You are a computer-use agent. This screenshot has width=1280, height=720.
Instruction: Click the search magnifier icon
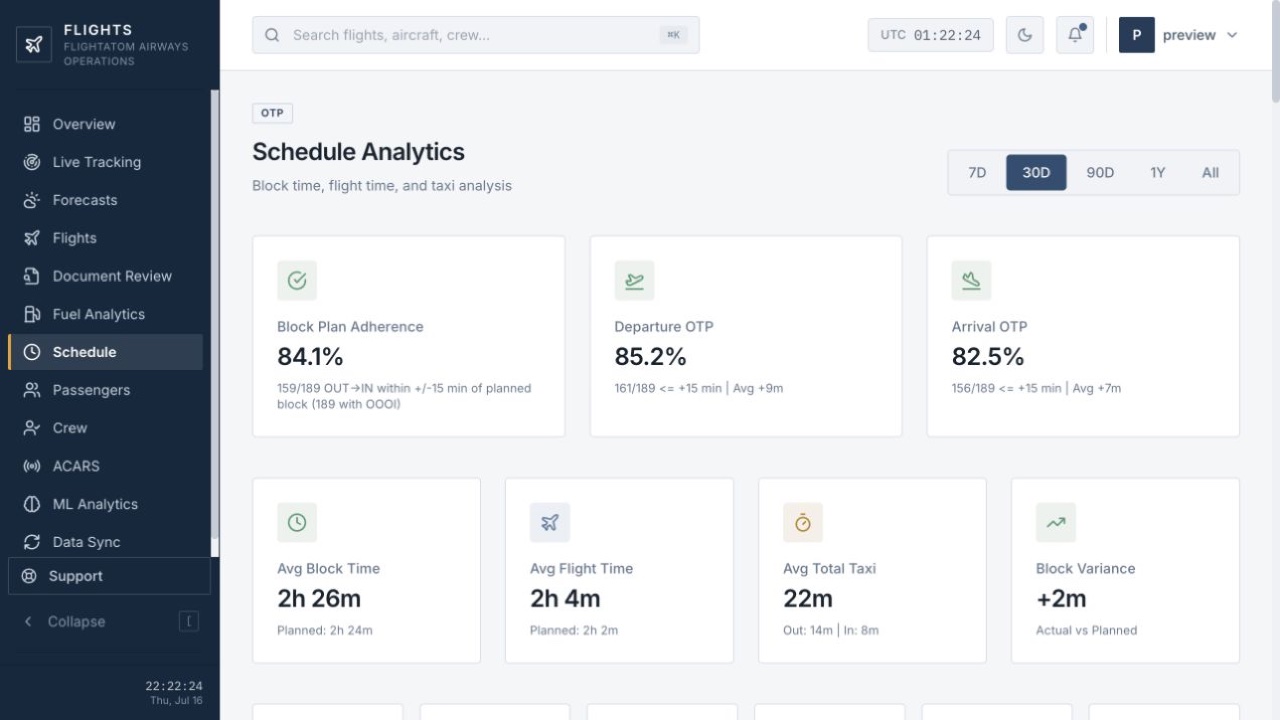(x=272, y=35)
